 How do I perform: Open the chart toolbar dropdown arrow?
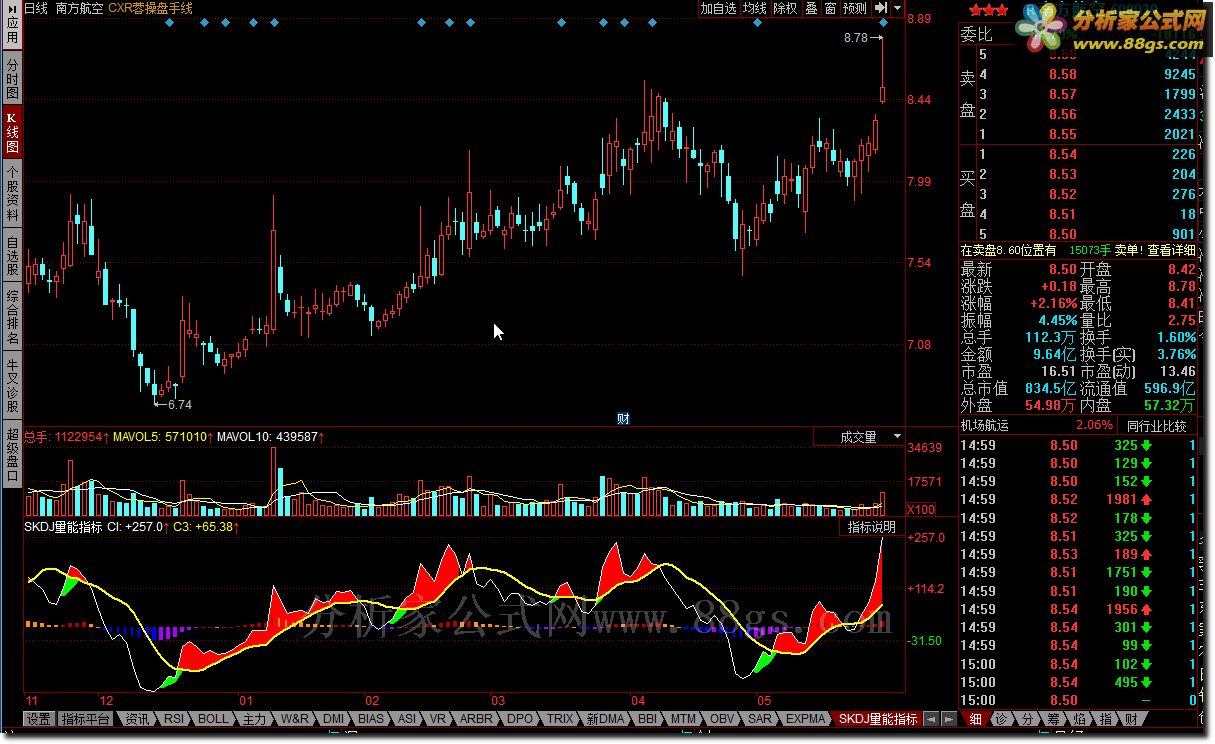tap(896, 8)
